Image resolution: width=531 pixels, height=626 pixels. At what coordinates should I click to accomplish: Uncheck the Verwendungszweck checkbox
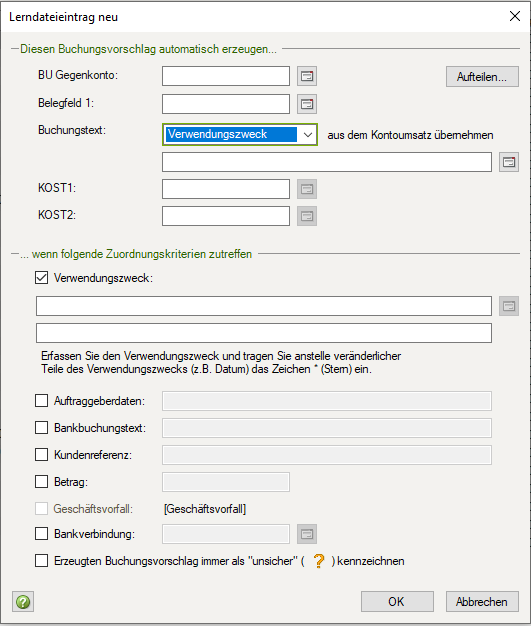42,277
